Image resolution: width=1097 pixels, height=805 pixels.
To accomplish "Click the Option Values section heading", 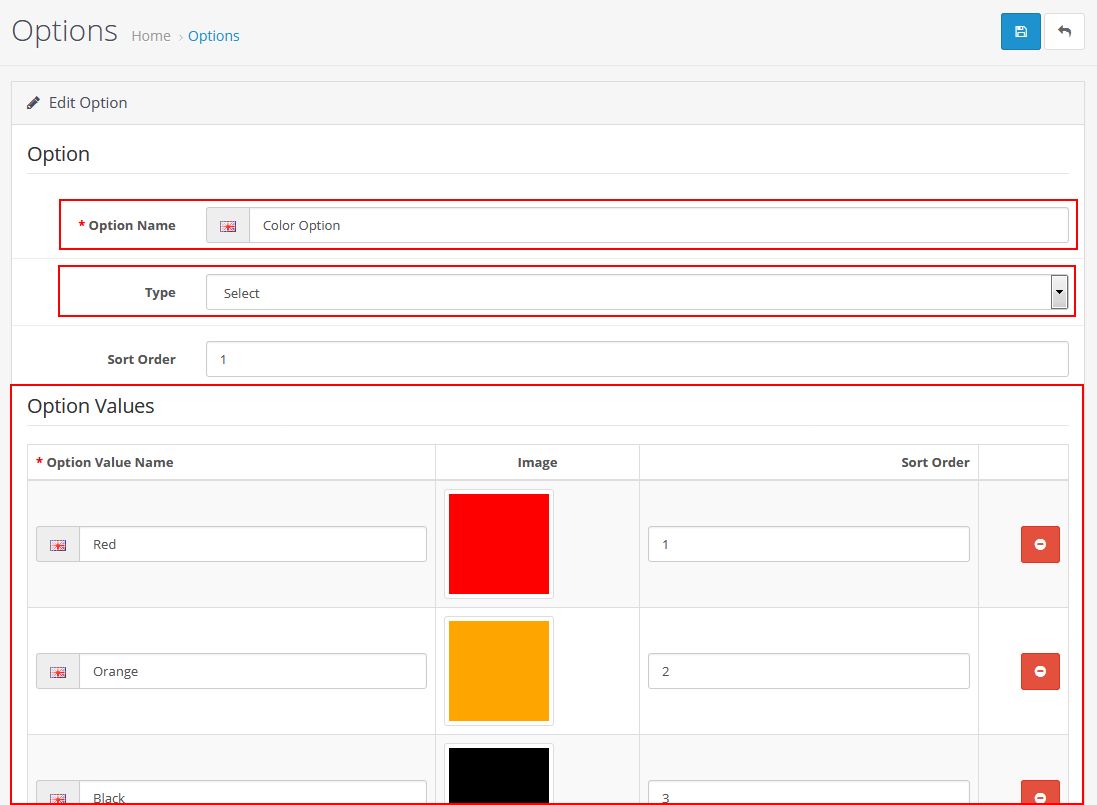I will coord(91,406).
